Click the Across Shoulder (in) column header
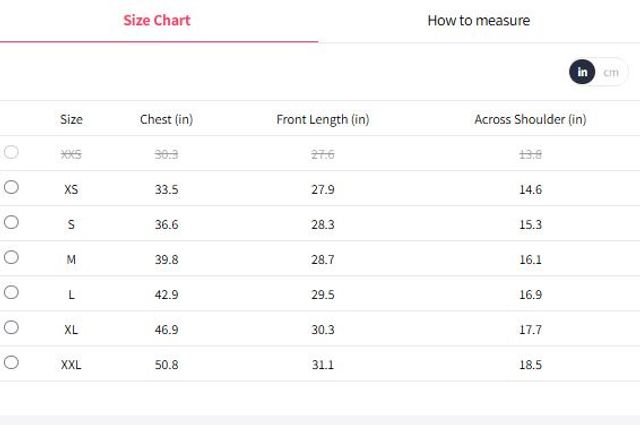Viewport: 640px width, 425px height. 530,120
